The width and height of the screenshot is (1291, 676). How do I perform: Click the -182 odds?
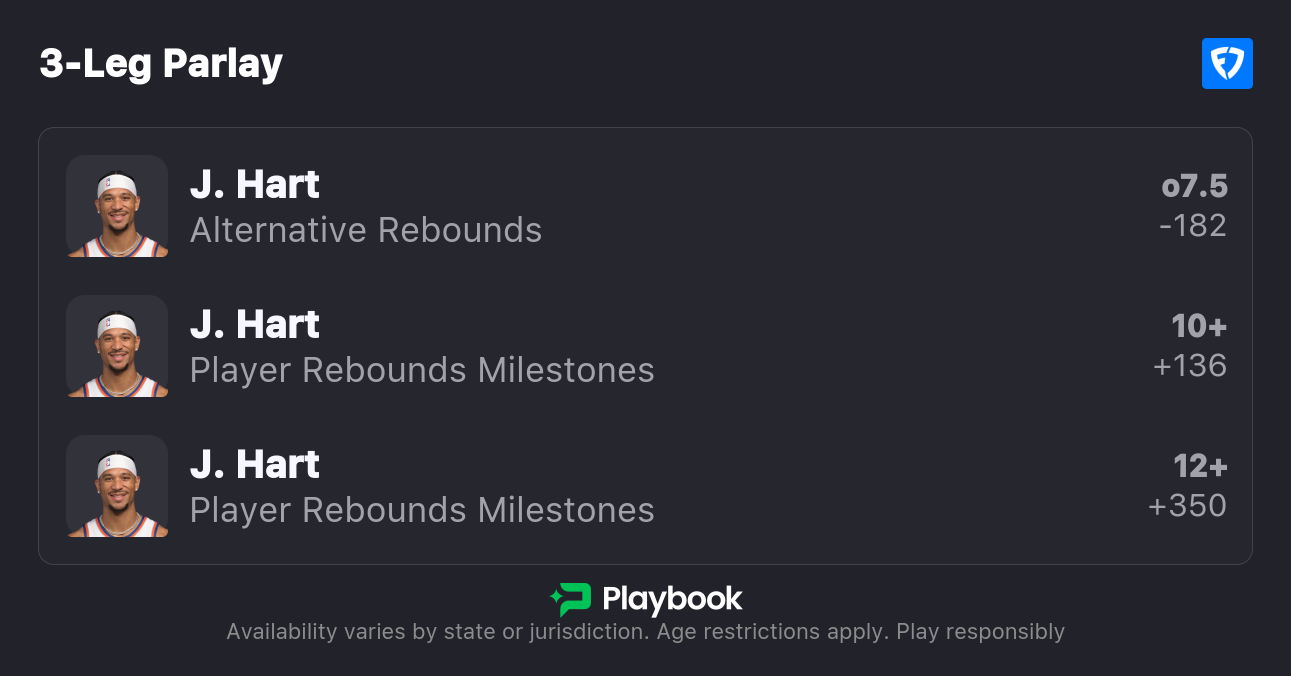[1192, 226]
